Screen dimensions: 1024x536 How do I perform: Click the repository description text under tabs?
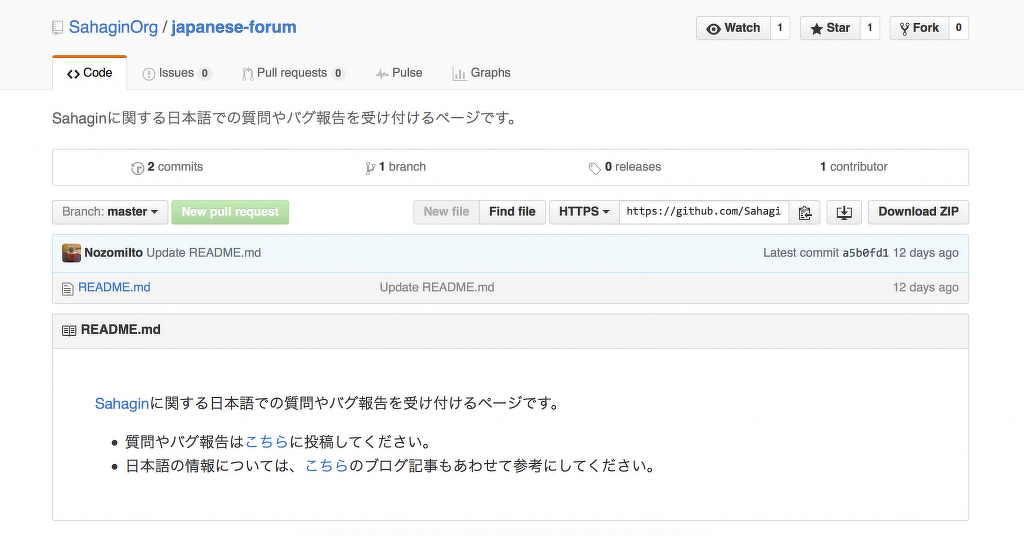285,118
